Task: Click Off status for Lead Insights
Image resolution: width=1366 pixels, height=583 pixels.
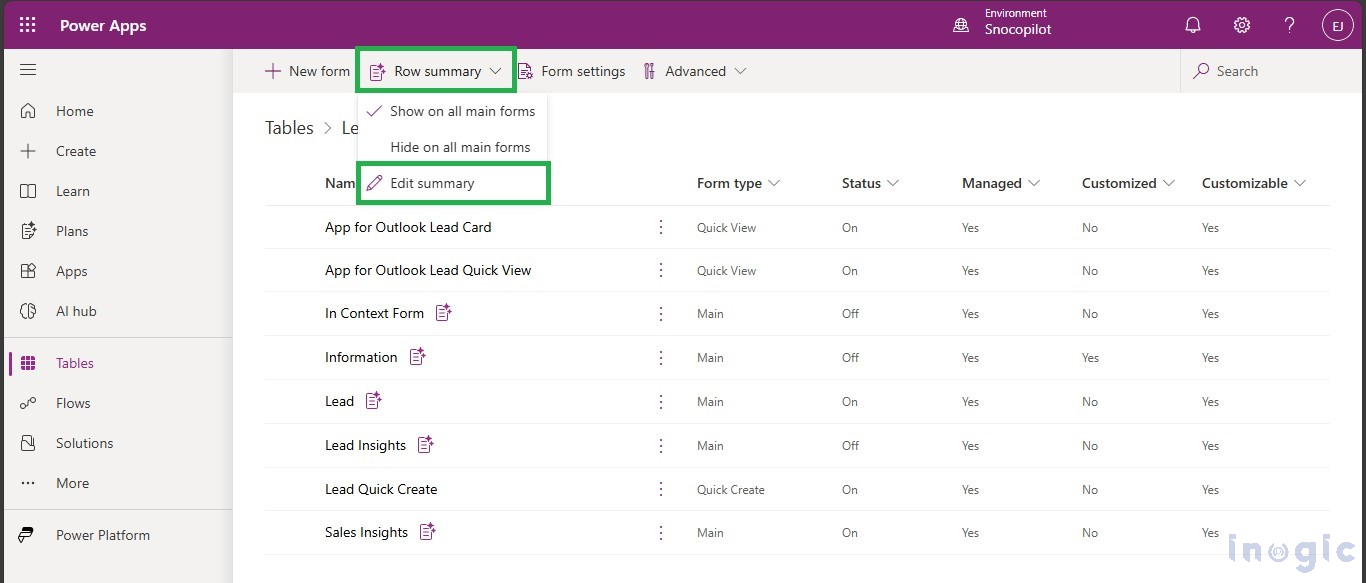Action: pos(850,446)
